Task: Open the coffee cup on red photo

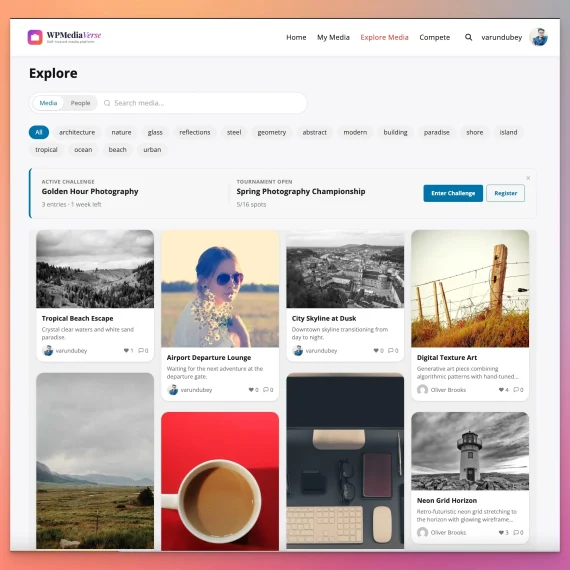Action: tap(220, 481)
